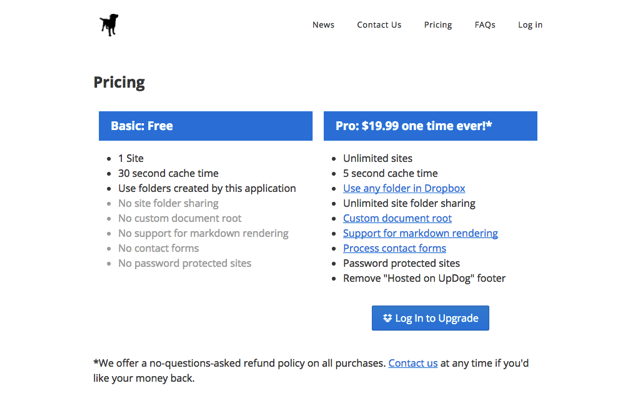Click Contact us link in refund note

[x=413, y=363]
